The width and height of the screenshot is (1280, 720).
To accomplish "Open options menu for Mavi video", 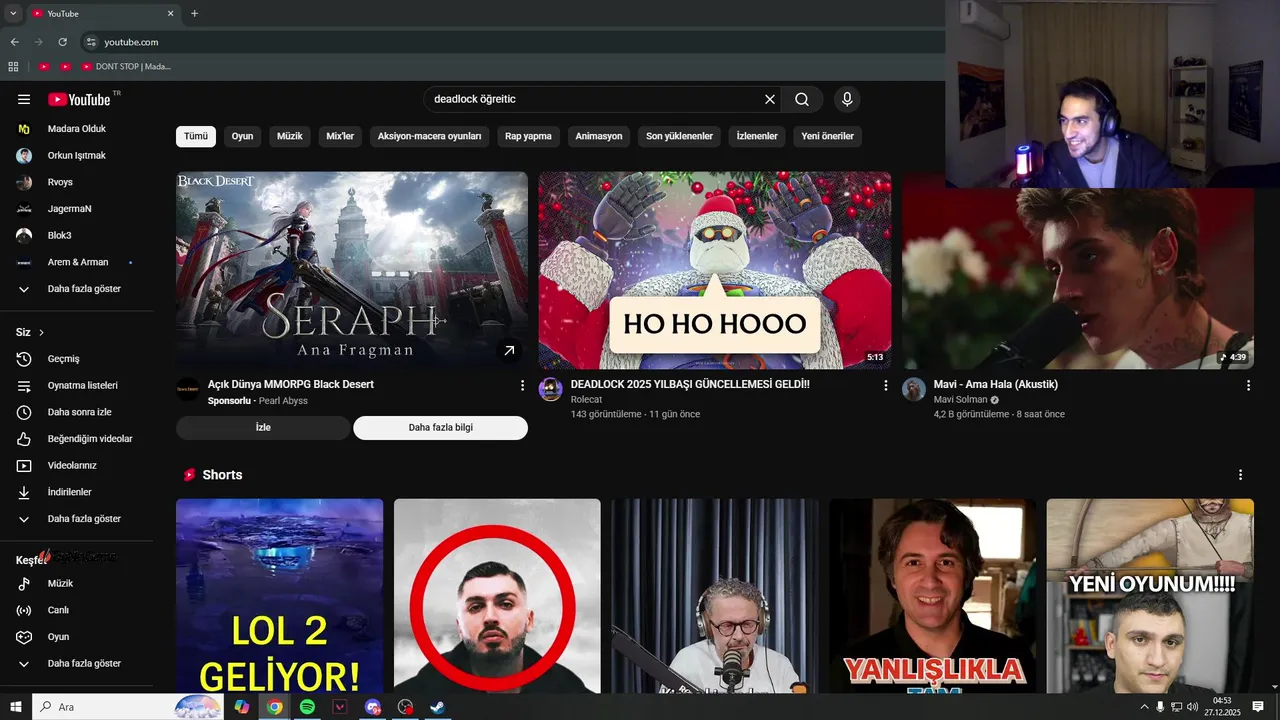I will (x=1248, y=385).
